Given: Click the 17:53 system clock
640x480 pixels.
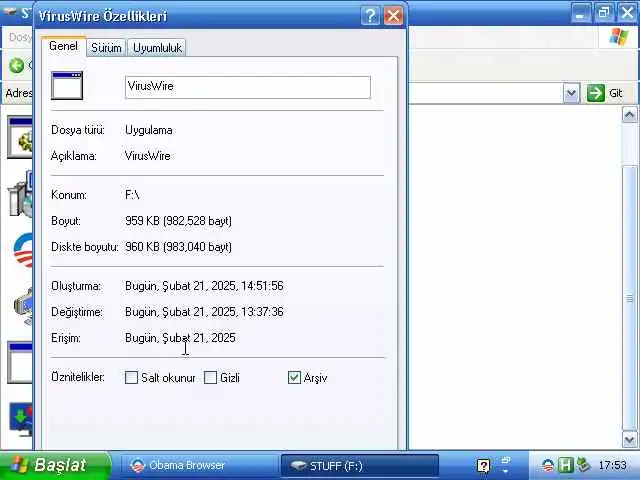Looking at the screenshot, I should coord(612,465).
